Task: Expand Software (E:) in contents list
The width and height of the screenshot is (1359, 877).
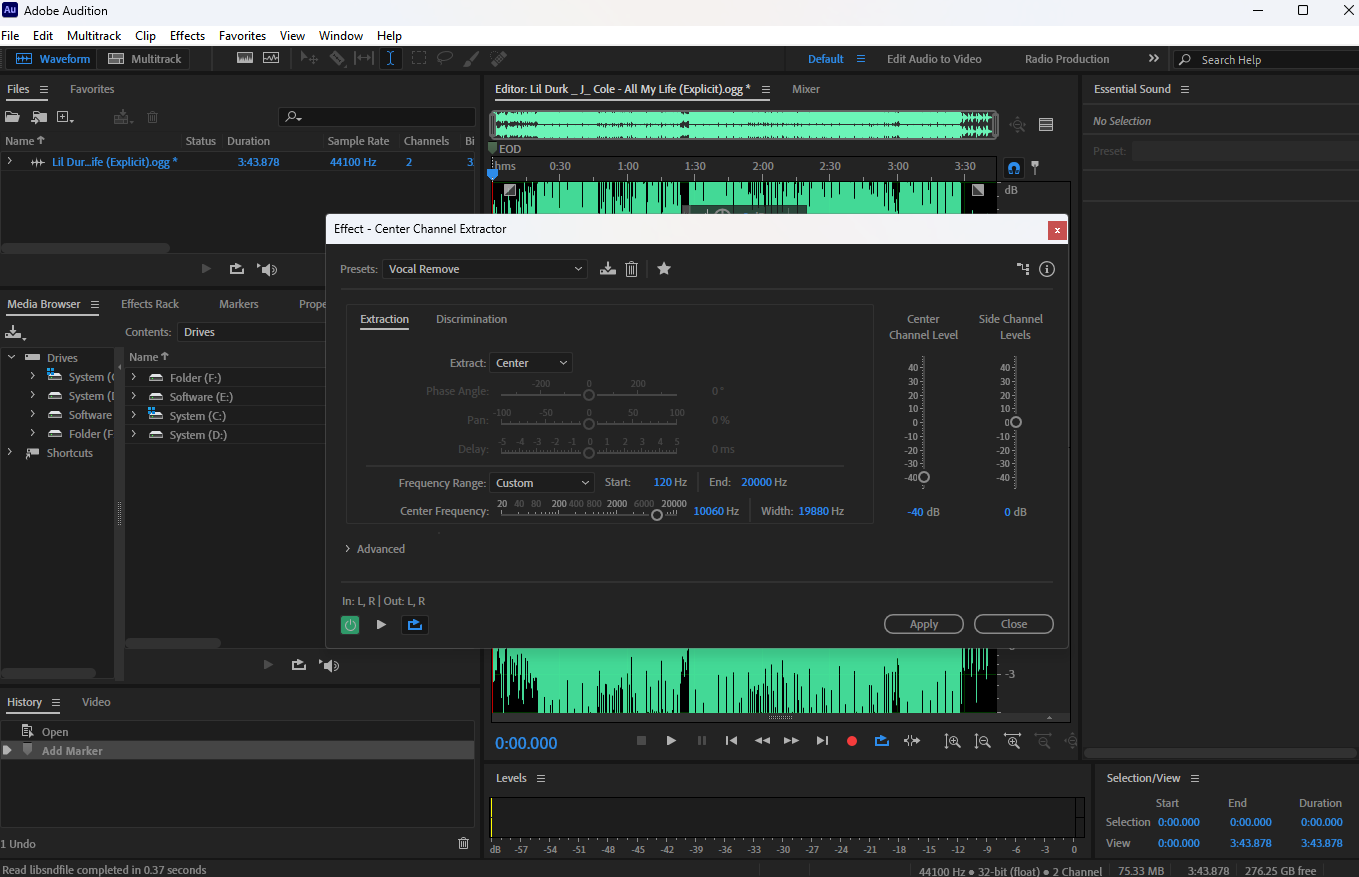Action: [x=134, y=397]
